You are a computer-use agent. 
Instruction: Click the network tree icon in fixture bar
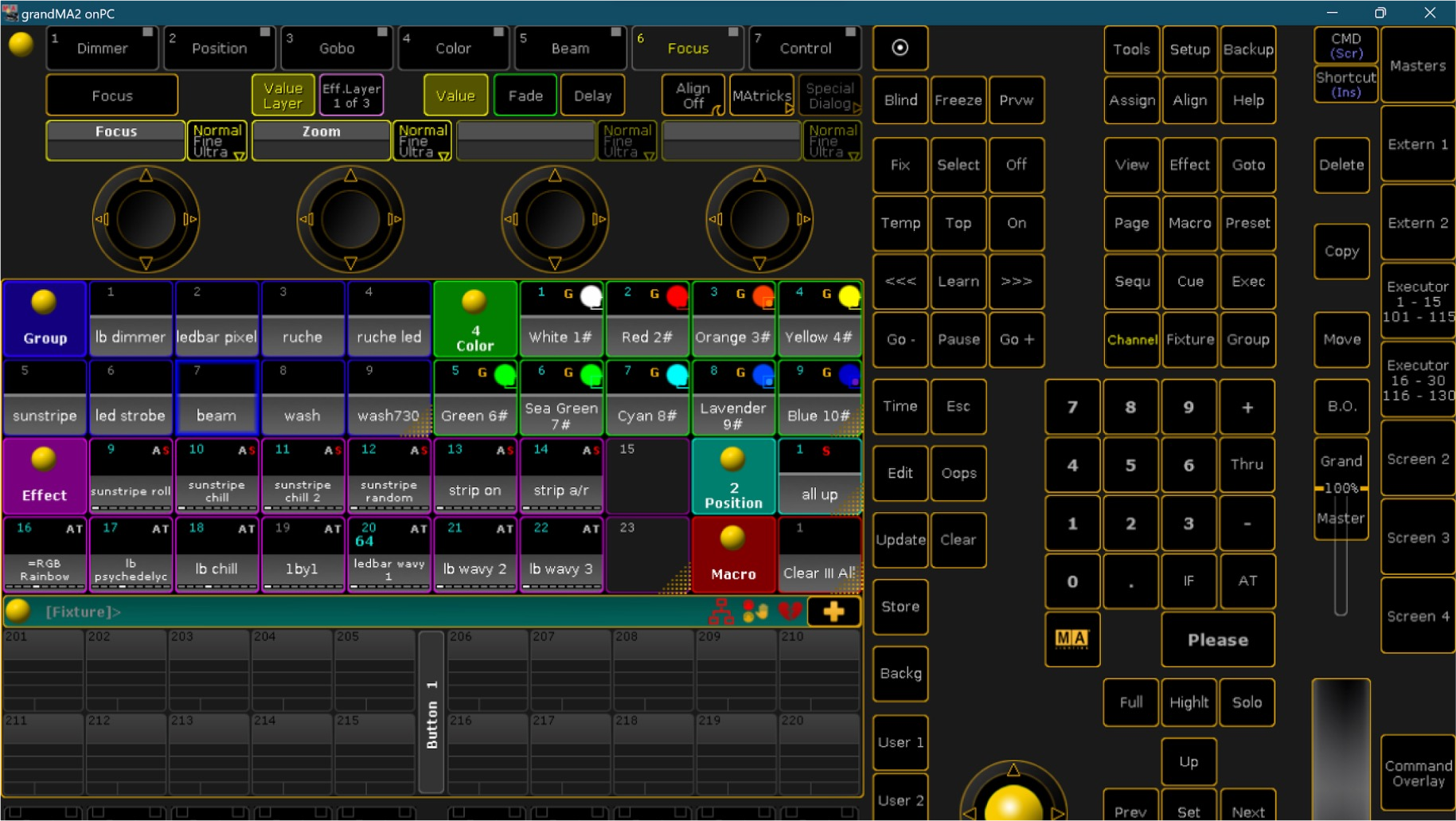[x=721, y=612]
